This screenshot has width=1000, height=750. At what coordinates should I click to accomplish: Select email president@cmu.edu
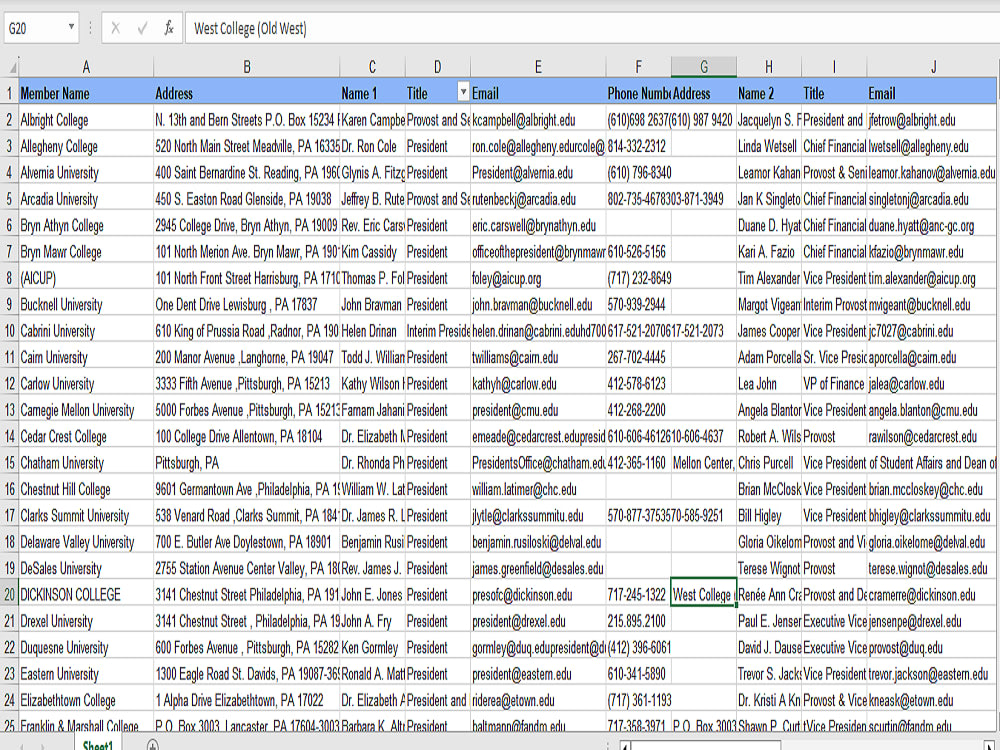point(538,410)
